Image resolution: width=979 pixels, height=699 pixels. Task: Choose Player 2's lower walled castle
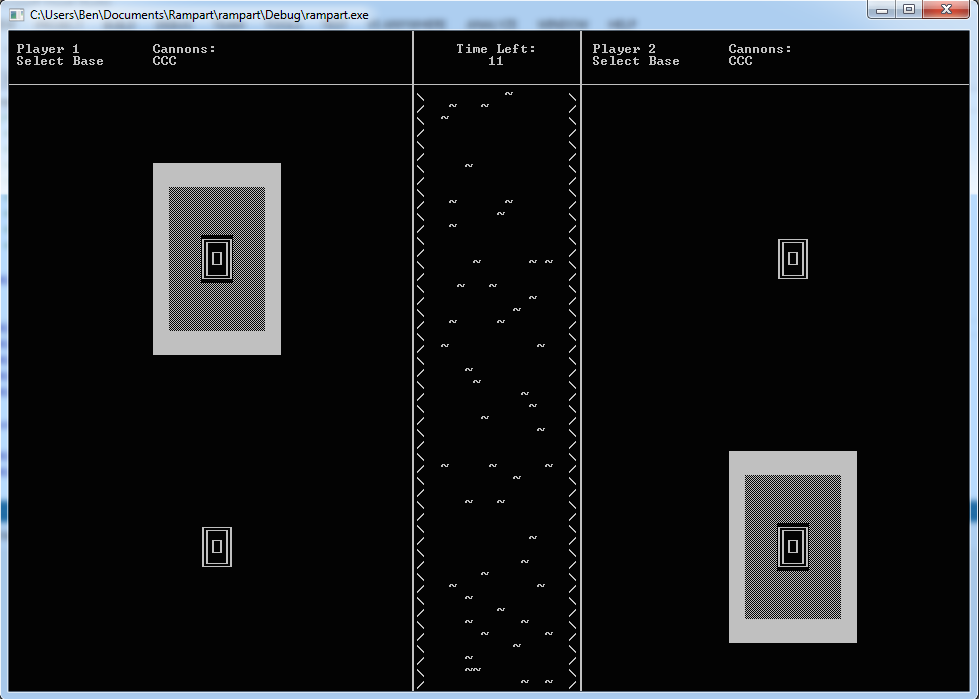click(793, 547)
